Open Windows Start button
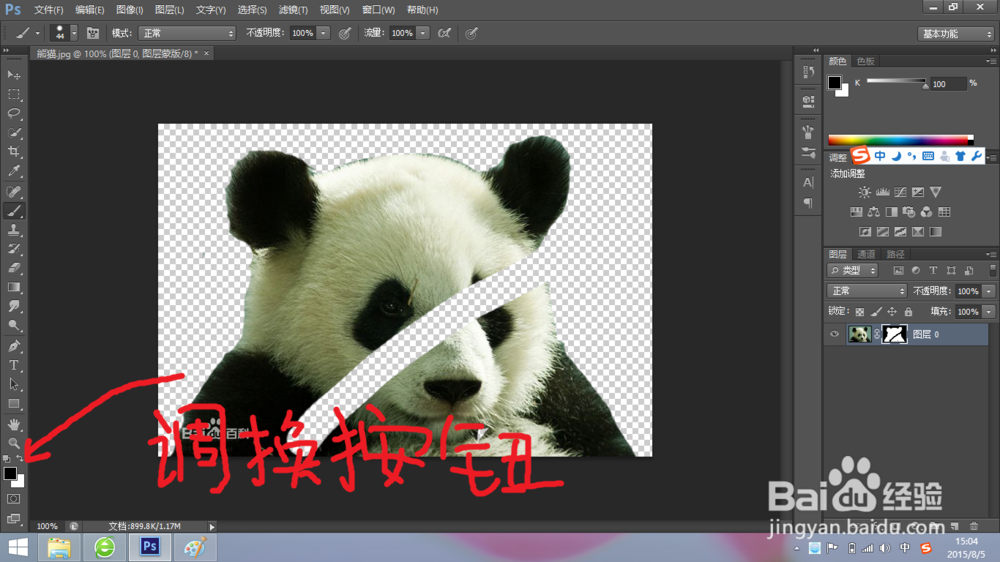 pyautogui.click(x=18, y=547)
